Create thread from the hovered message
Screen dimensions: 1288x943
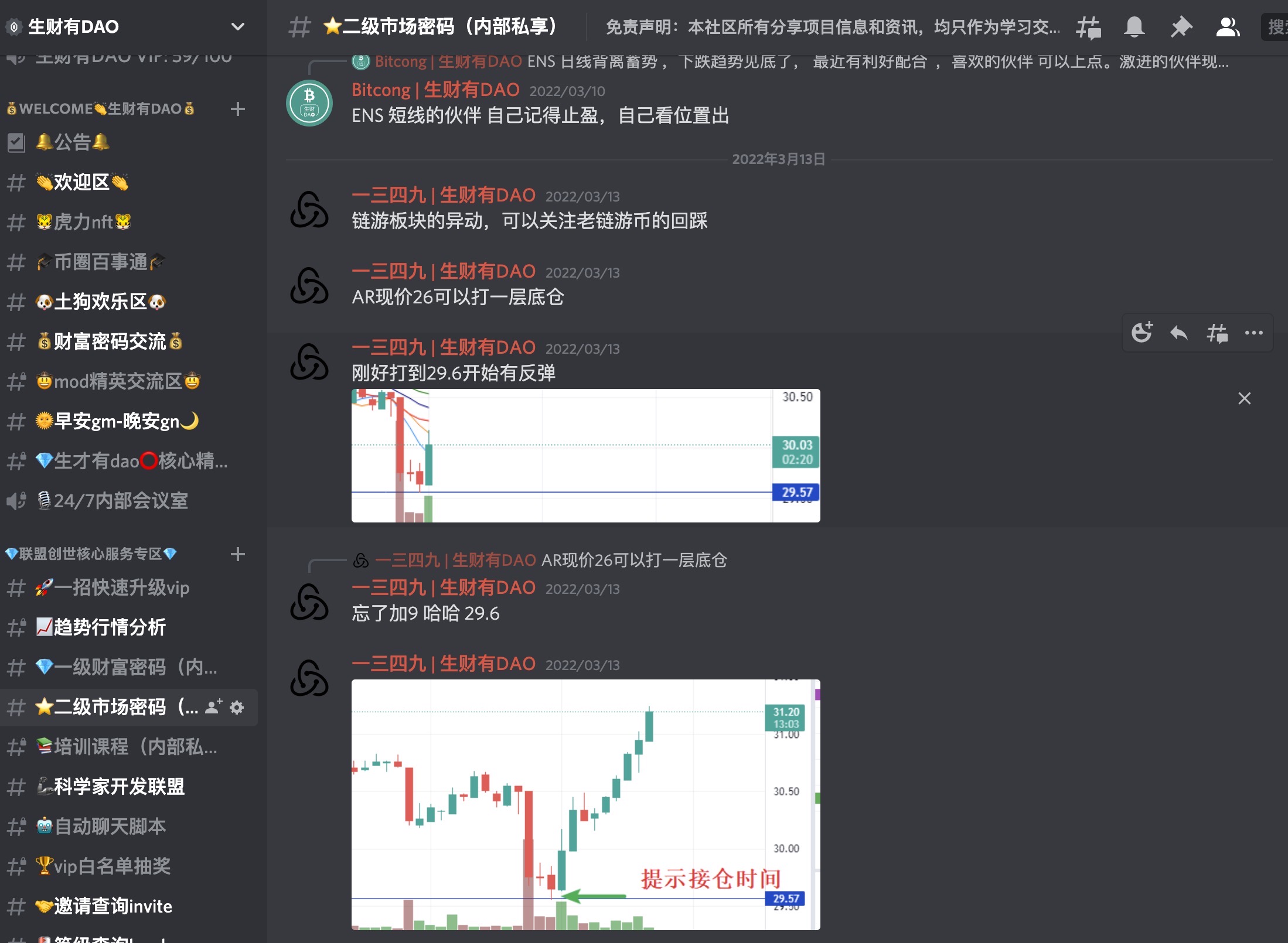tap(1217, 333)
